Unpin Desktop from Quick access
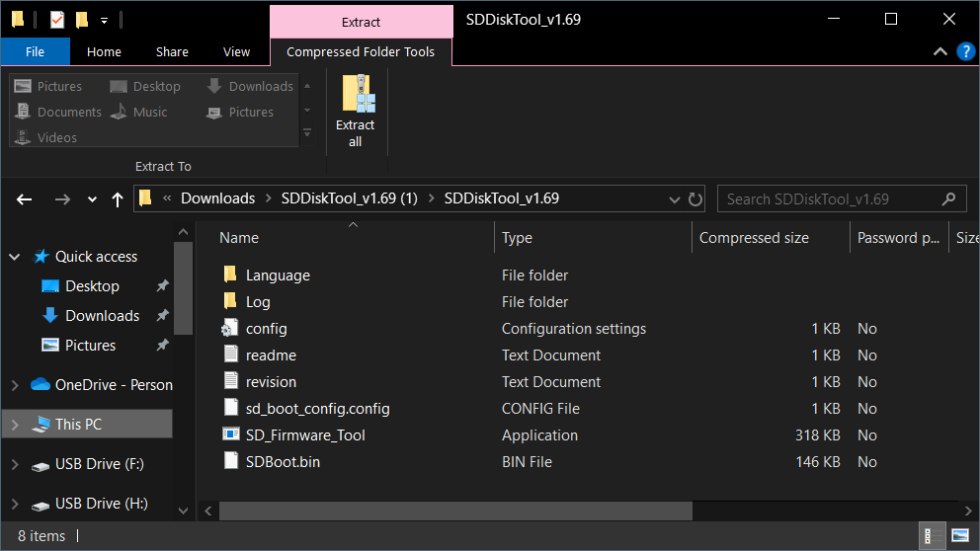 (162, 286)
